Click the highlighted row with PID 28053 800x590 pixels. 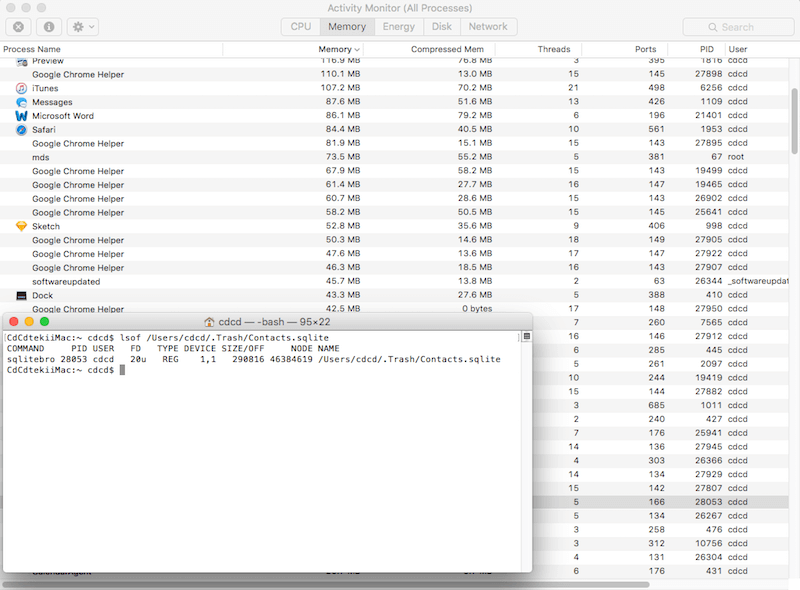tap(661, 502)
